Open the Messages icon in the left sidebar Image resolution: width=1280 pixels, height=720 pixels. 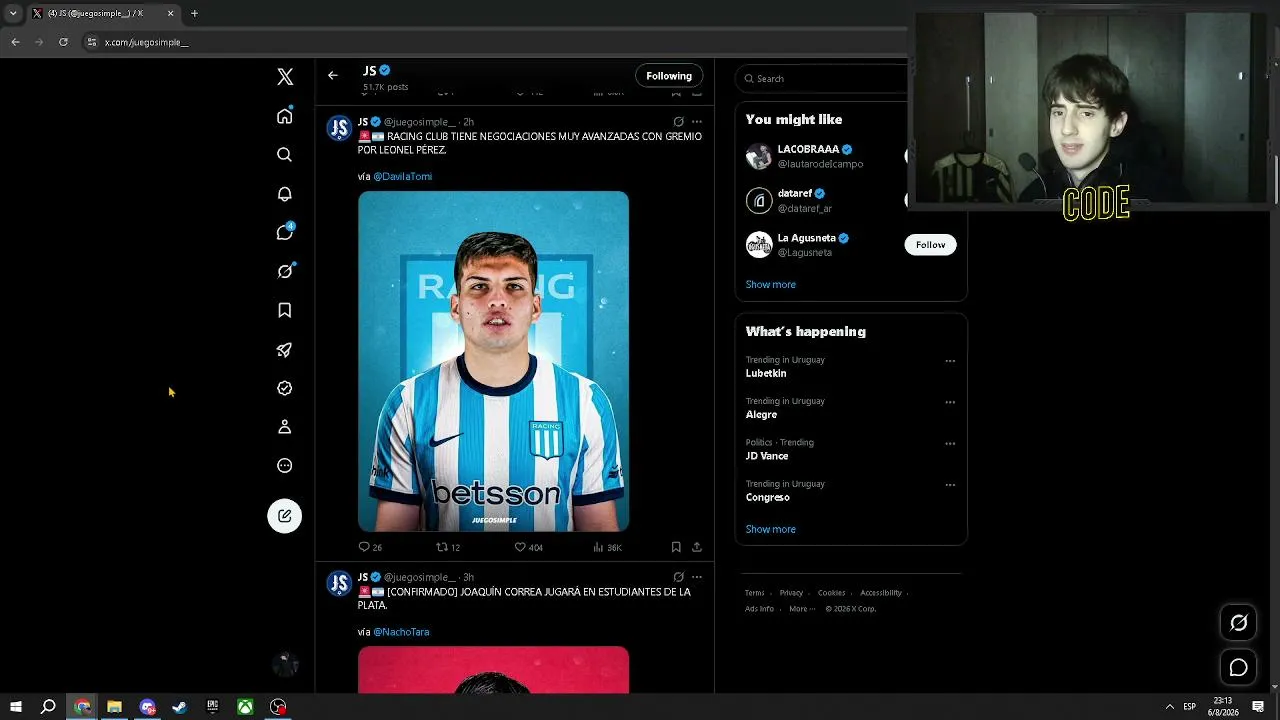click(285, 232)
